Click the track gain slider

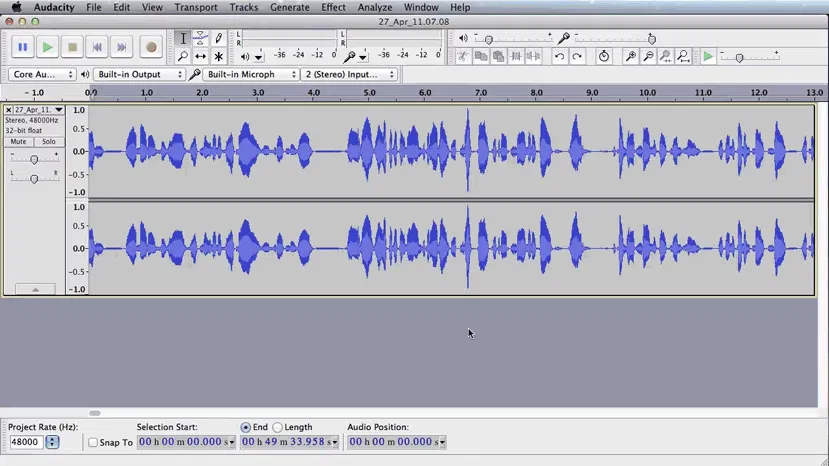(34, 159)
